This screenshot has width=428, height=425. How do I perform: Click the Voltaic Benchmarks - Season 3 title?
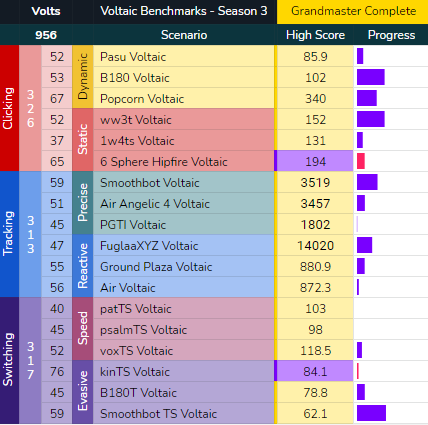(184, 11)
